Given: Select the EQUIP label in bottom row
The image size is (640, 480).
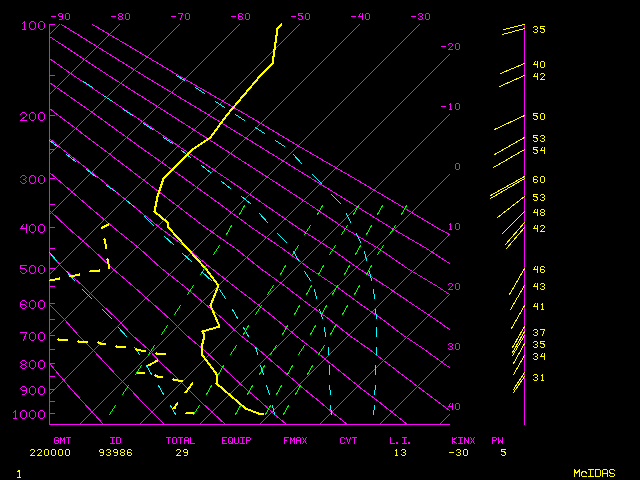Looking at the screenshot, I should [236, 440].
